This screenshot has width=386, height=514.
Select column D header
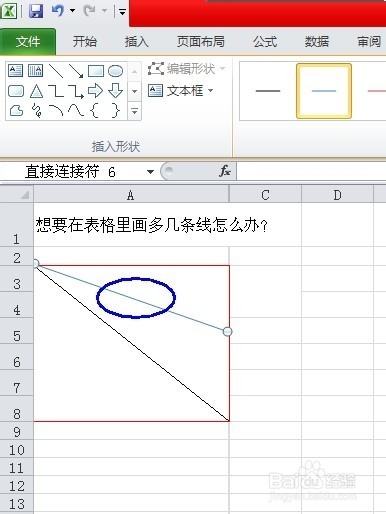click(337, 195)
